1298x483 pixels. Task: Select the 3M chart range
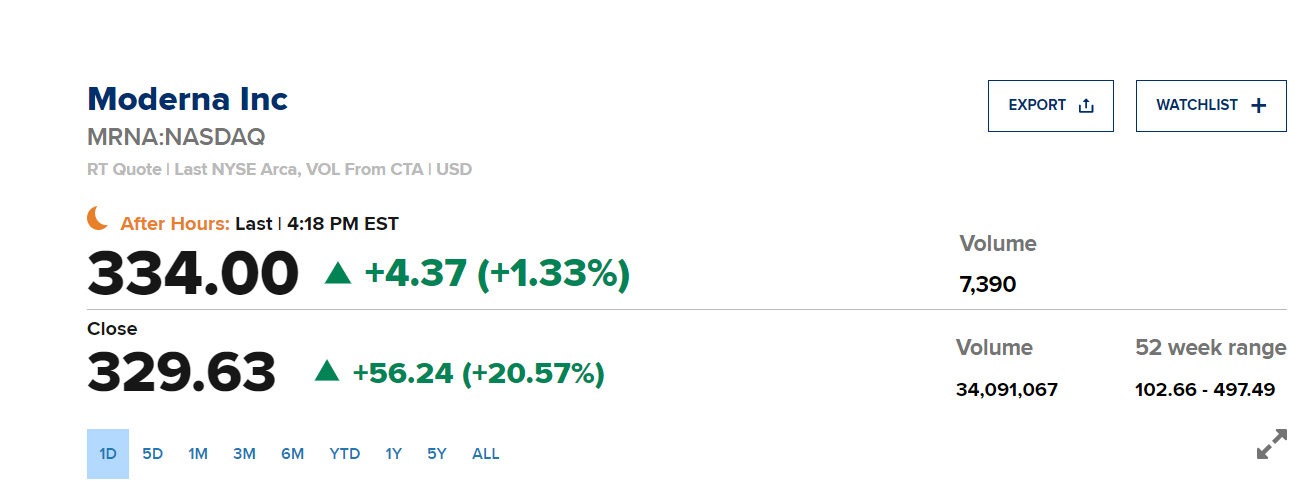point(244,454)
